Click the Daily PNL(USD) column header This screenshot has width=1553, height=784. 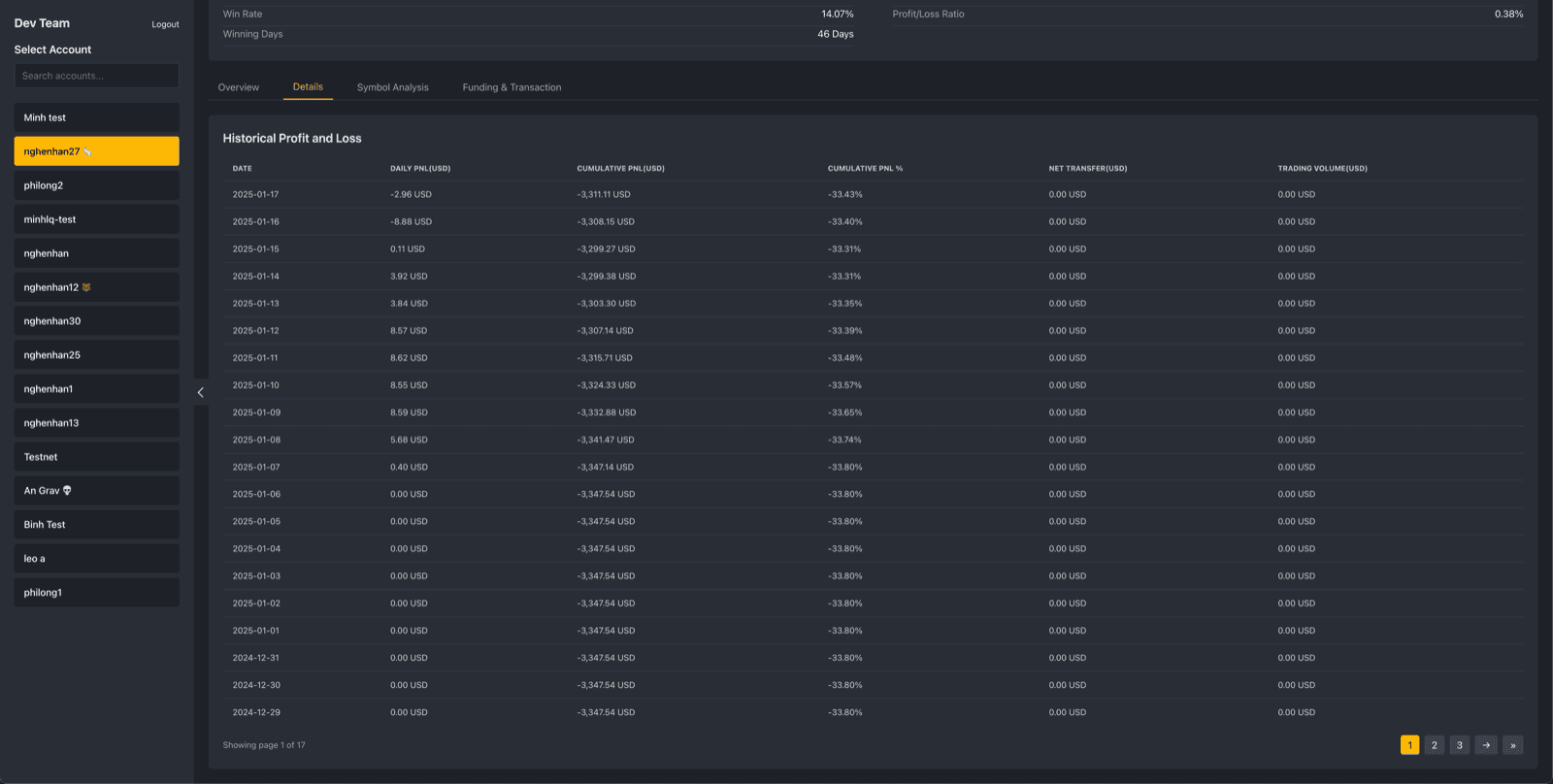point(420,169)
